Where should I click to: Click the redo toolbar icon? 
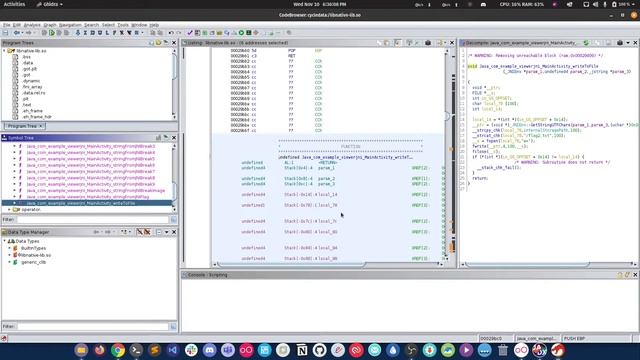tap(178, 33)
